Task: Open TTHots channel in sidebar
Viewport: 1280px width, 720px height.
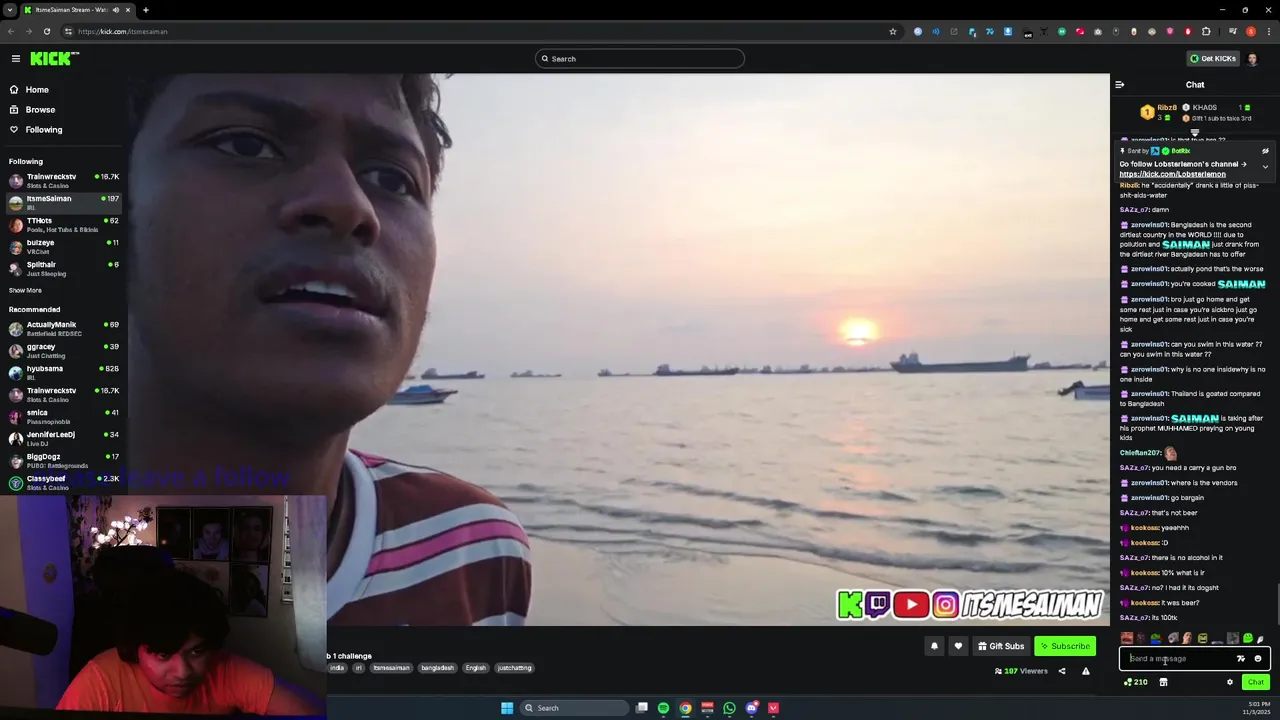Action: [63, 225]
